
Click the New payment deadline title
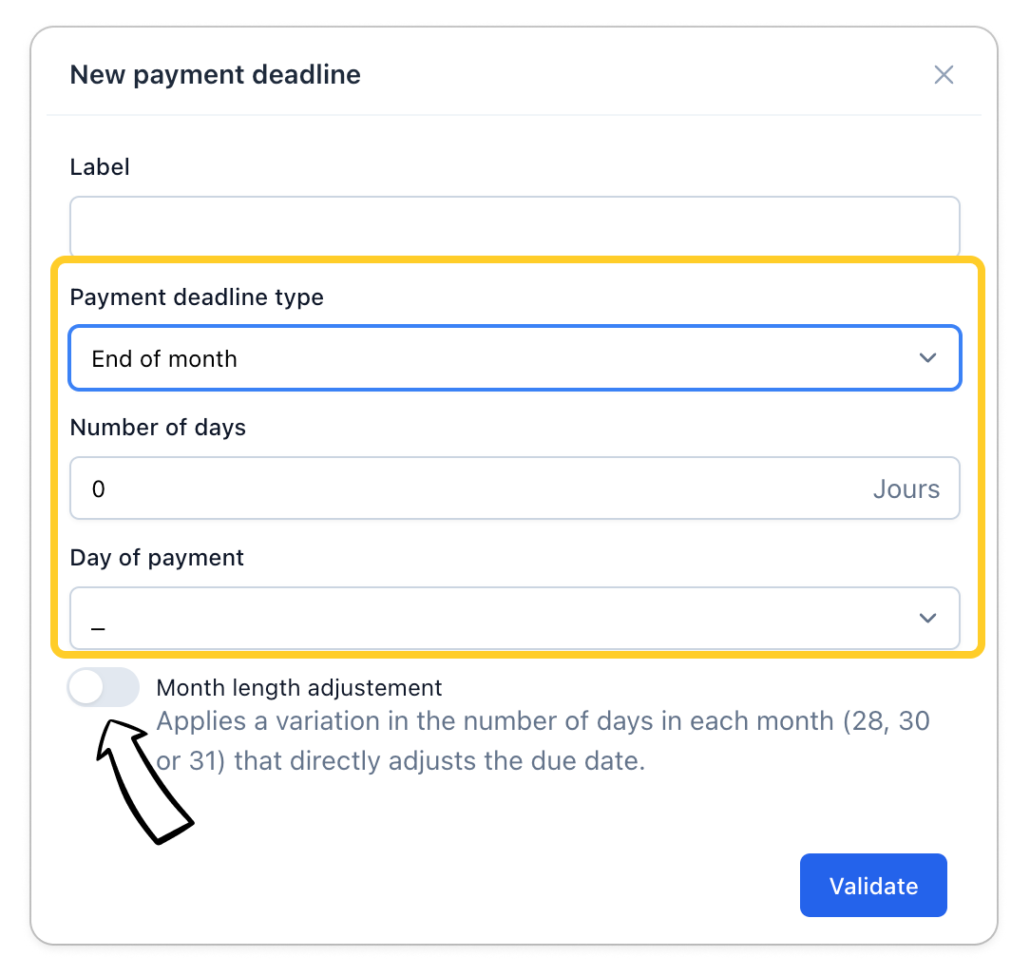coord(215,75)
